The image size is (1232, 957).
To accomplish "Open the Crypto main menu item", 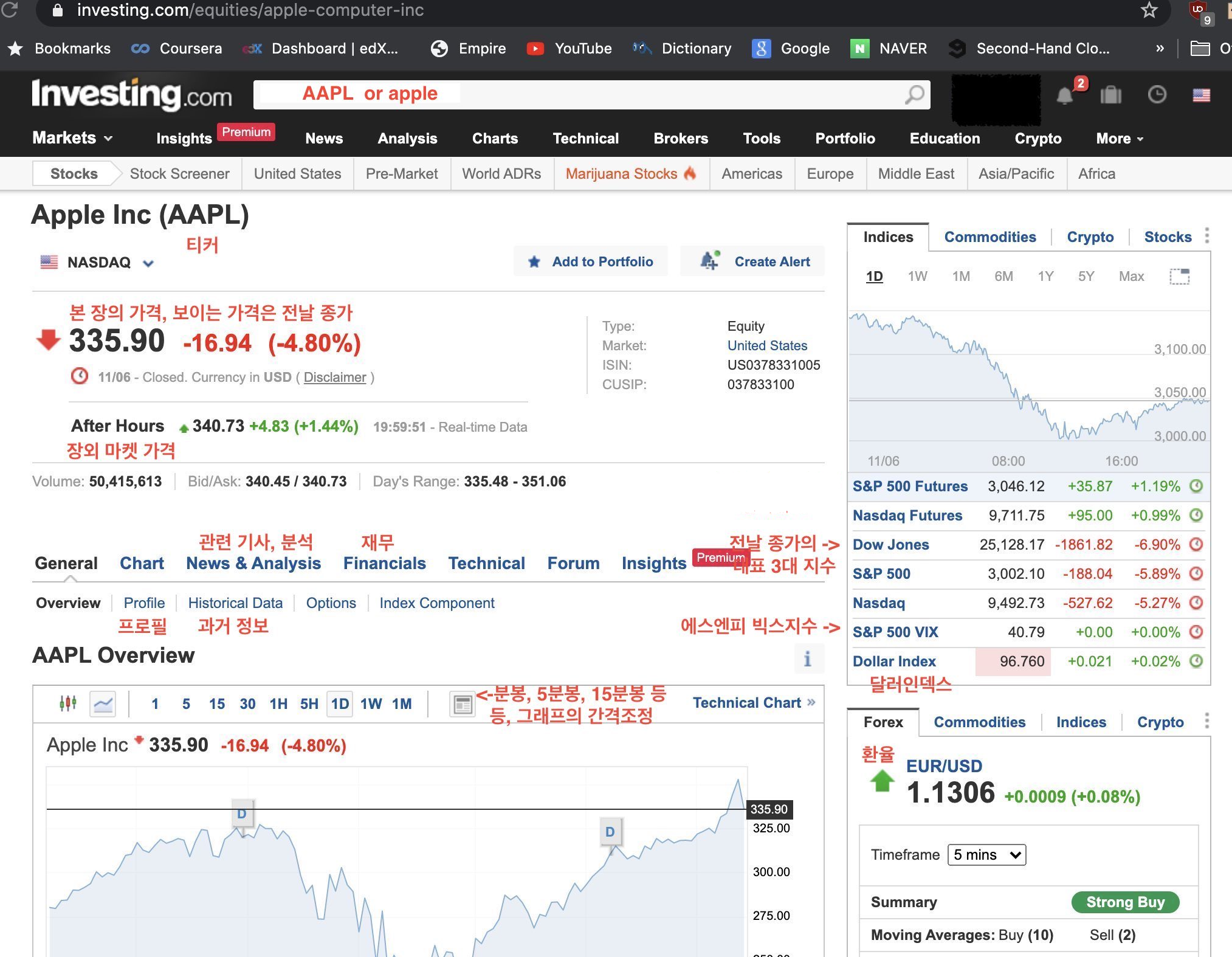I will click(1038, 139).
